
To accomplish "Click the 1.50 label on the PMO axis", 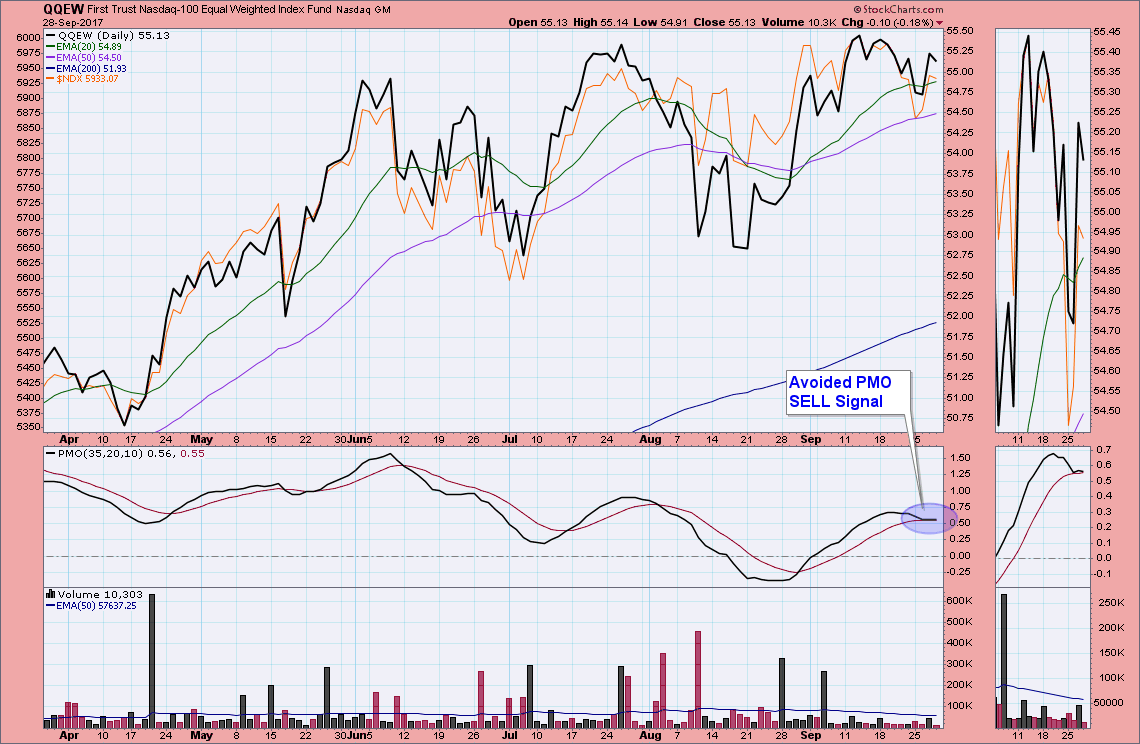I will (x=960, y=457).
